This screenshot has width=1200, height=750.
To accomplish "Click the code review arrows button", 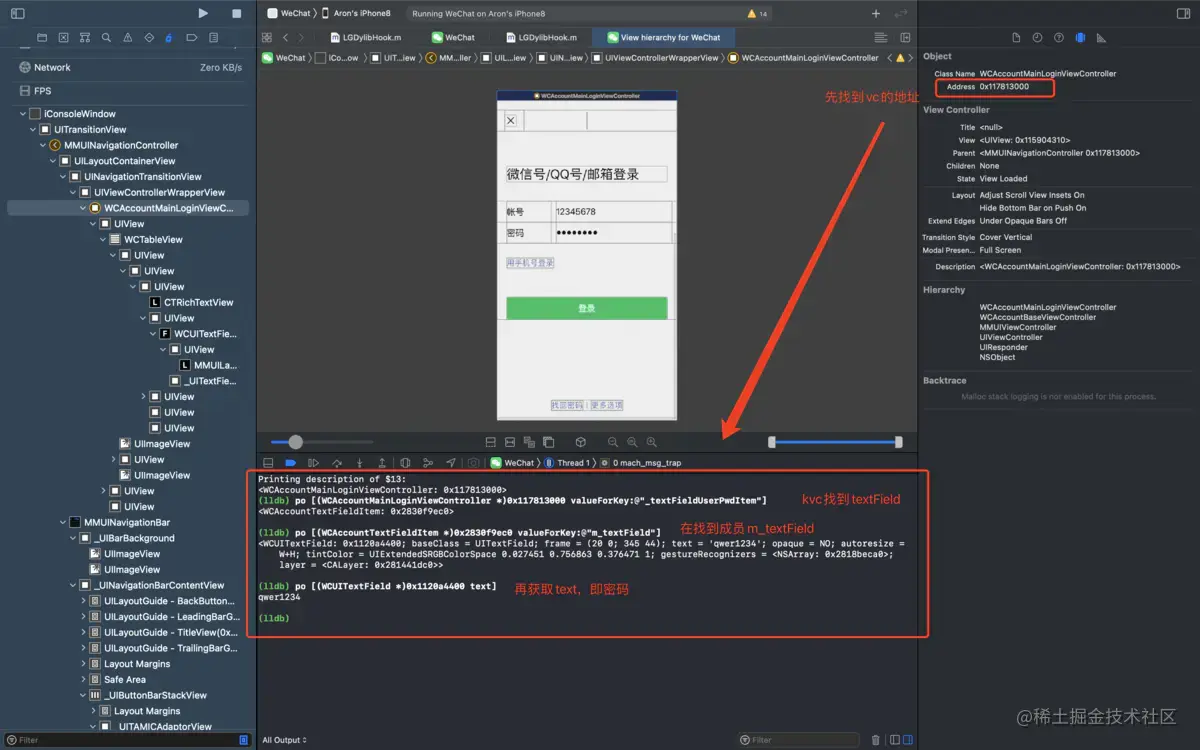I will (x=901, y=13).
